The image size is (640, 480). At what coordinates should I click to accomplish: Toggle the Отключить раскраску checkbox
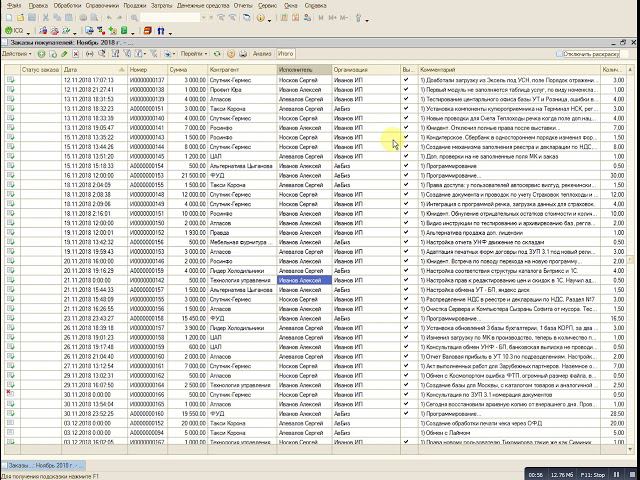(559, 54)
